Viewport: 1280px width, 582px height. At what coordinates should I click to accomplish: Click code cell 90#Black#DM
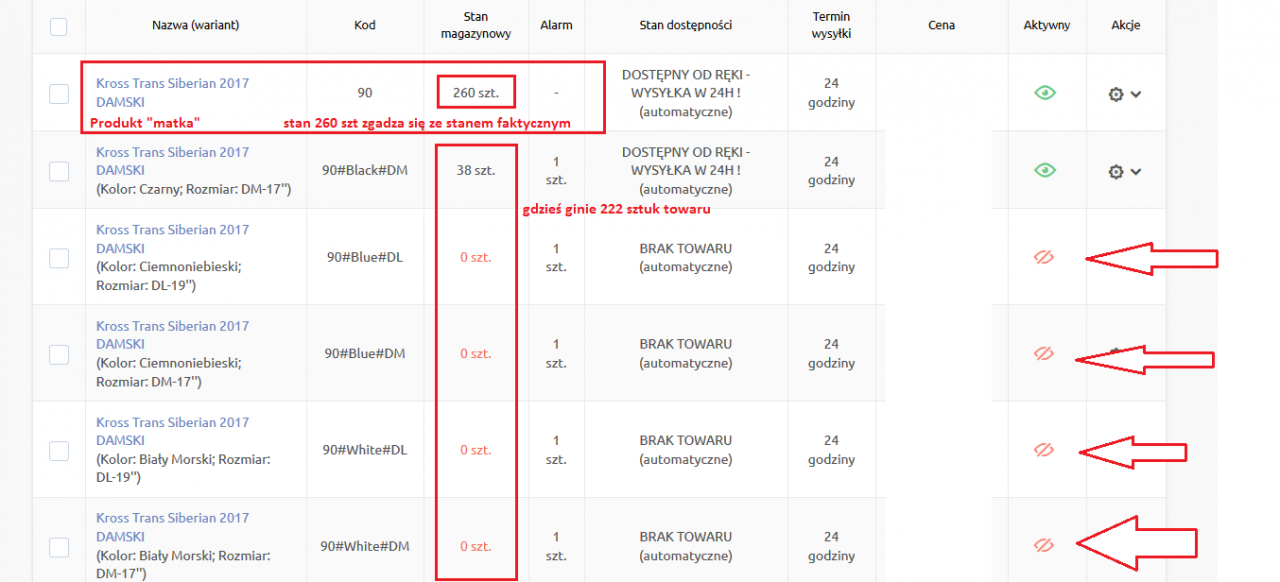(365, 171)
